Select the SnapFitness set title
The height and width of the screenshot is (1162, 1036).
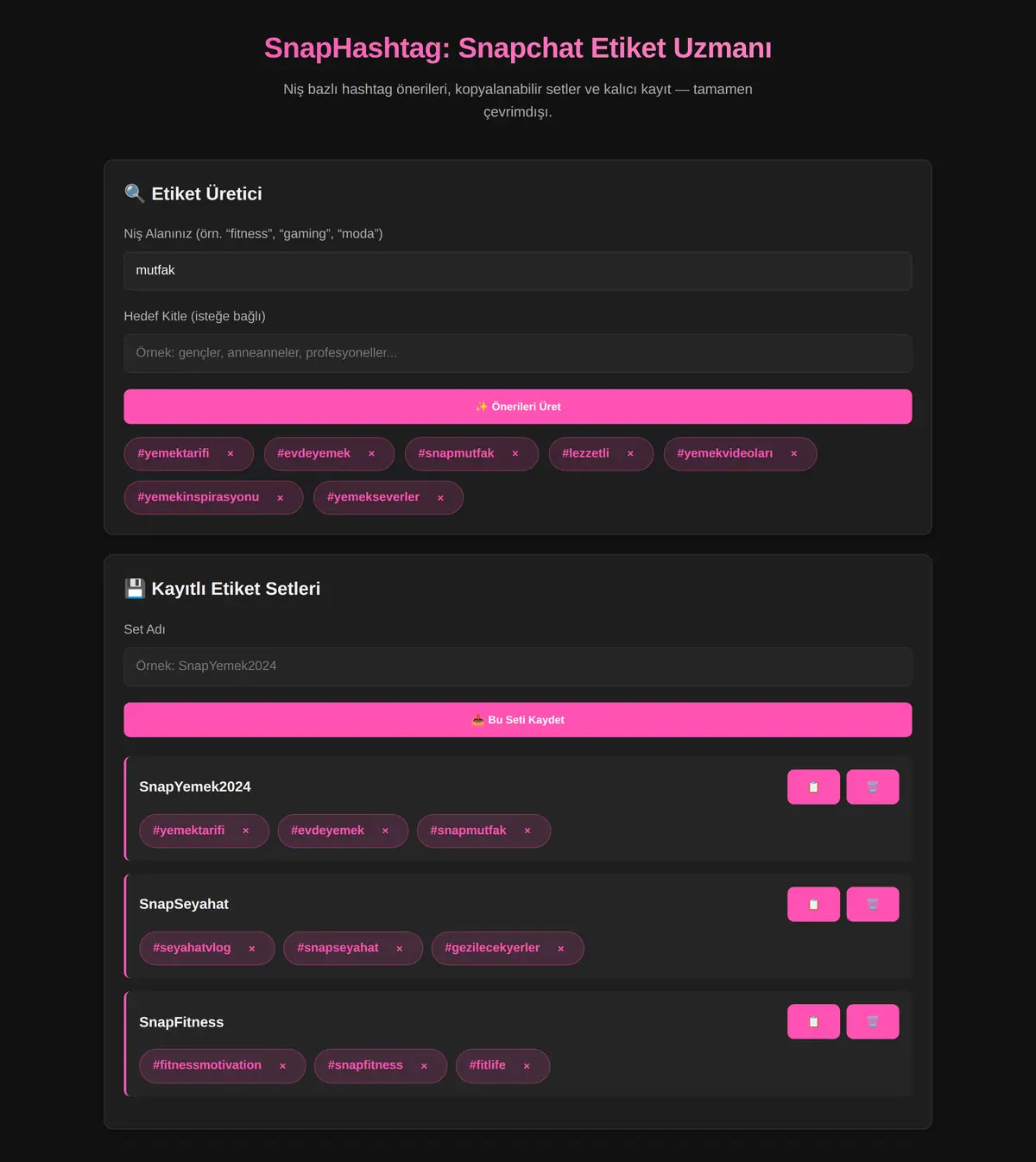coord(181,1022)
